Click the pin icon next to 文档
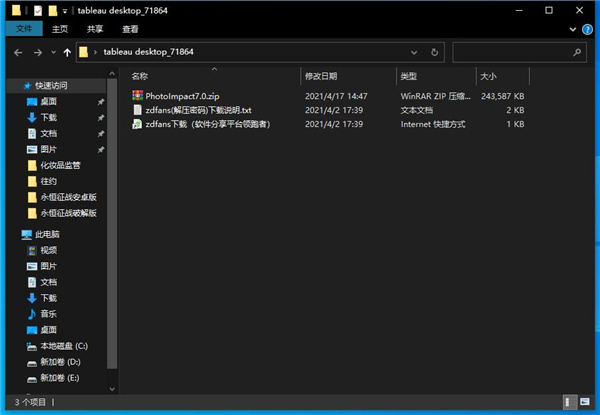 101,134
